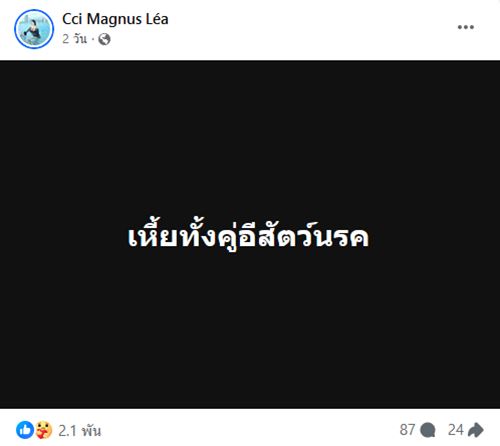The height and width of the screenshot is (446, 500).
Task: Click the globe public audience icon
Action: click(104, 39)
